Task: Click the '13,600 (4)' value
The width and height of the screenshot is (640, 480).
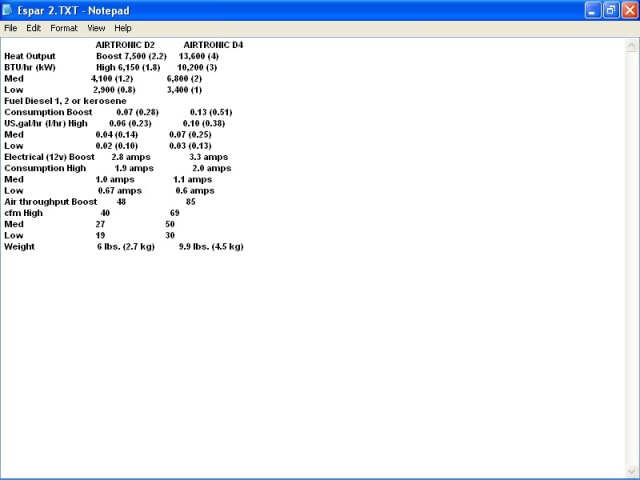Action: 198,56
